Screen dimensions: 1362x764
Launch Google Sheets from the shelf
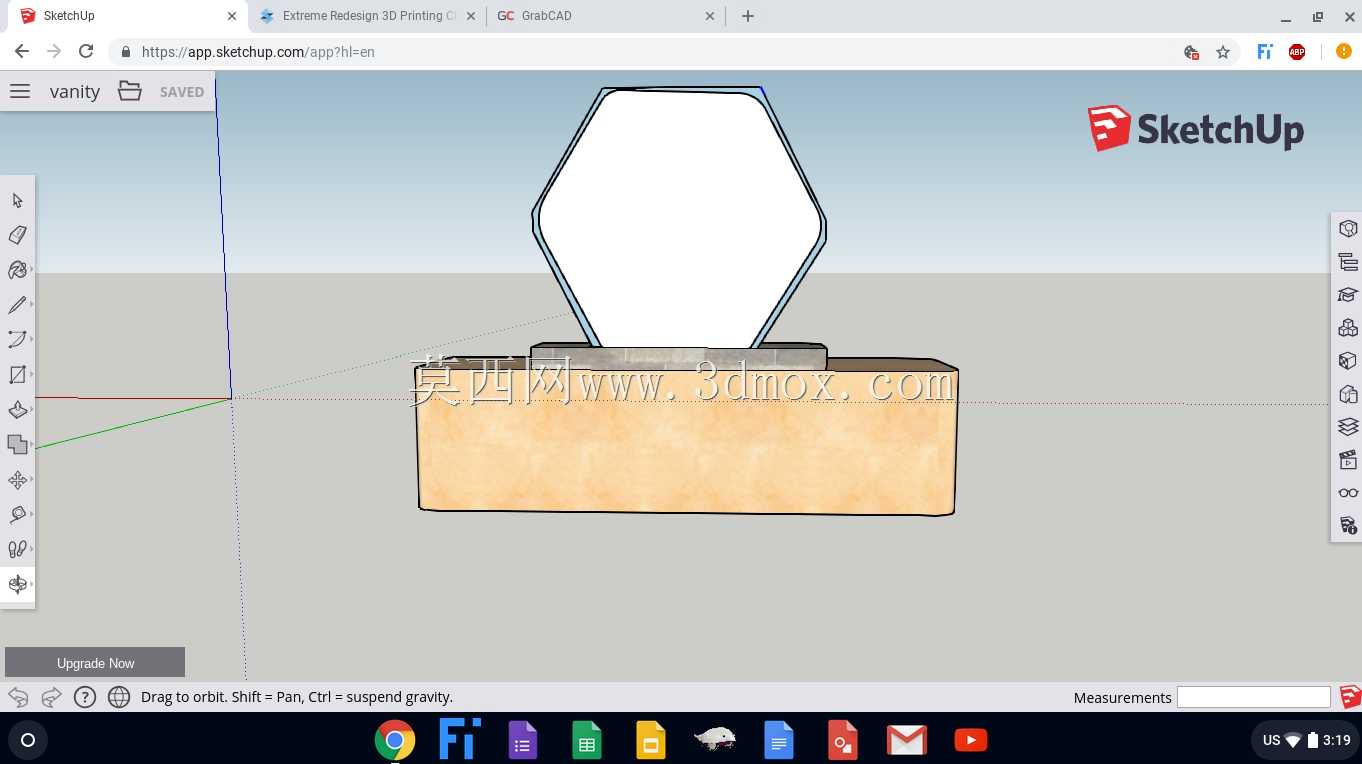[x=587, y=740]
